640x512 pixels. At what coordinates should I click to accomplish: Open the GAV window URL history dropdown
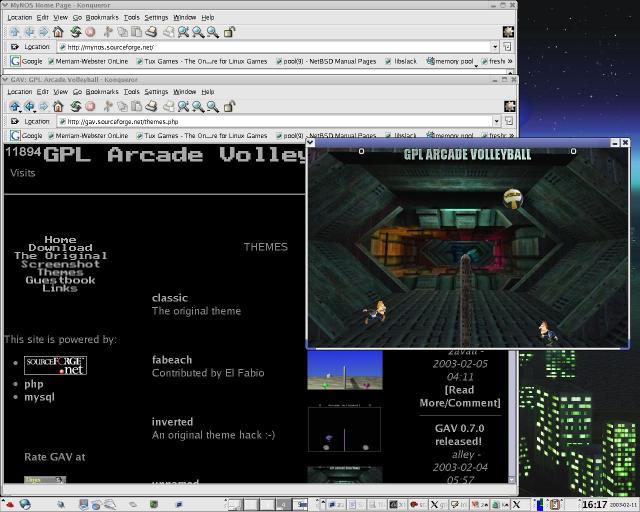point(496,121)
